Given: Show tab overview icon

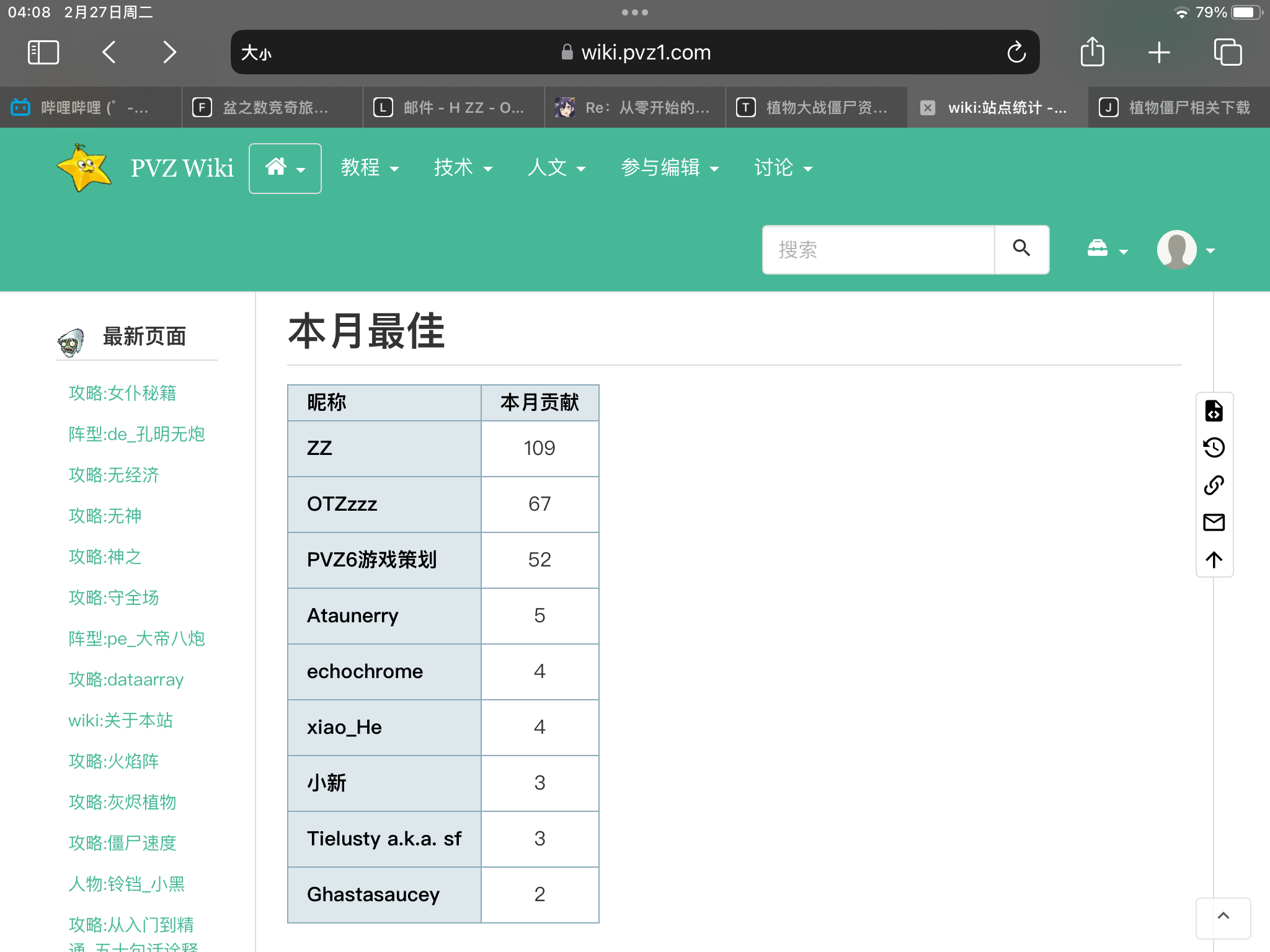Looking at the screenshot, I should coord(1227,52).
